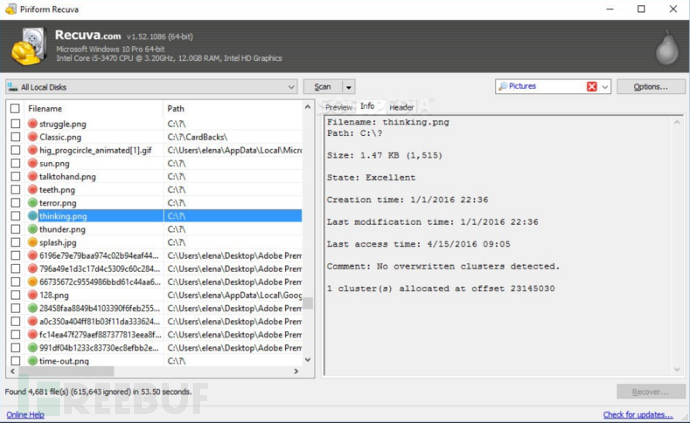The width and height of the screenshot is (690, 423).
Task: Tick the checkbox for splash.jpg
Action: [15, 242]
